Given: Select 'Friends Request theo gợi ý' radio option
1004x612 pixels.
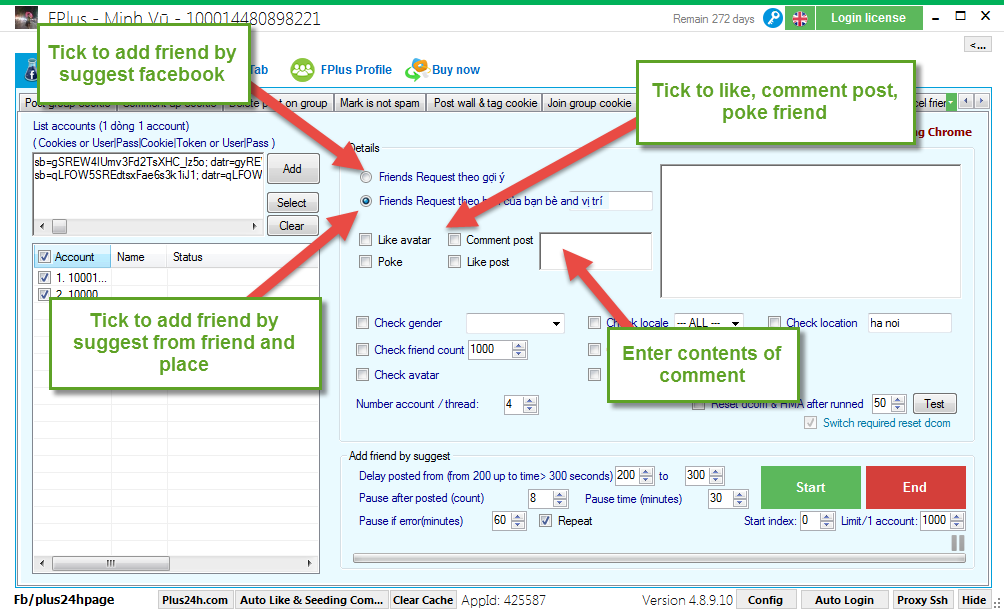Looking at the screenshot, I should tap(366, 177).
